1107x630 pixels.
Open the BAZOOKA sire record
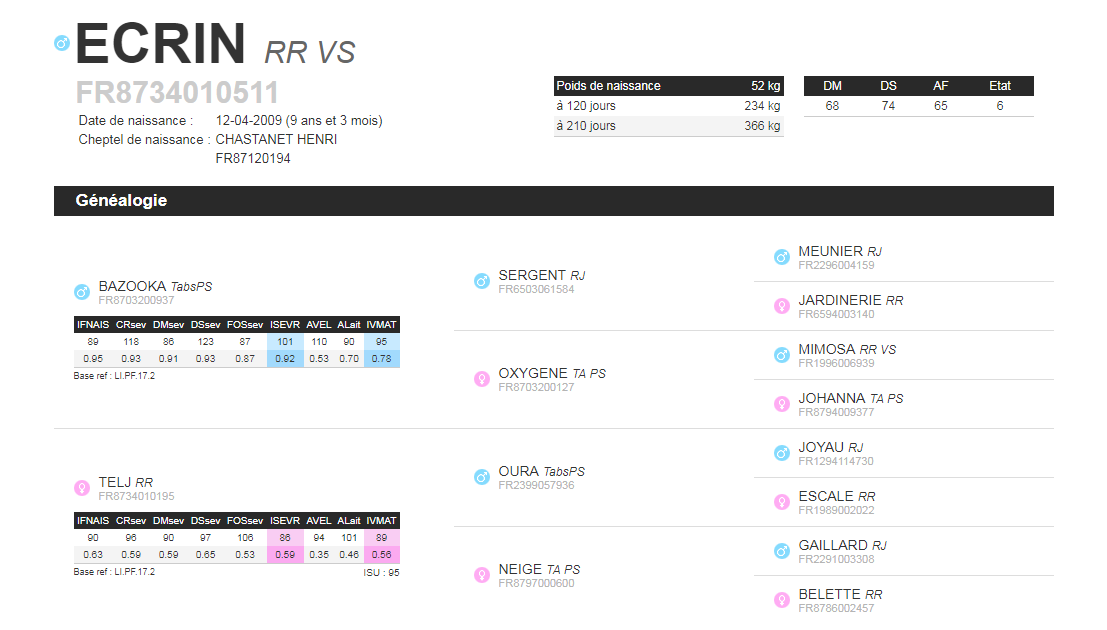(132, 286)
